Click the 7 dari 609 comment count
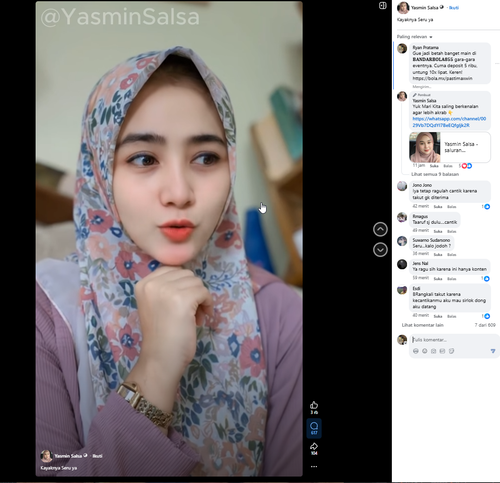The height and width of the screenshot is (483, 500). (485, 325)
